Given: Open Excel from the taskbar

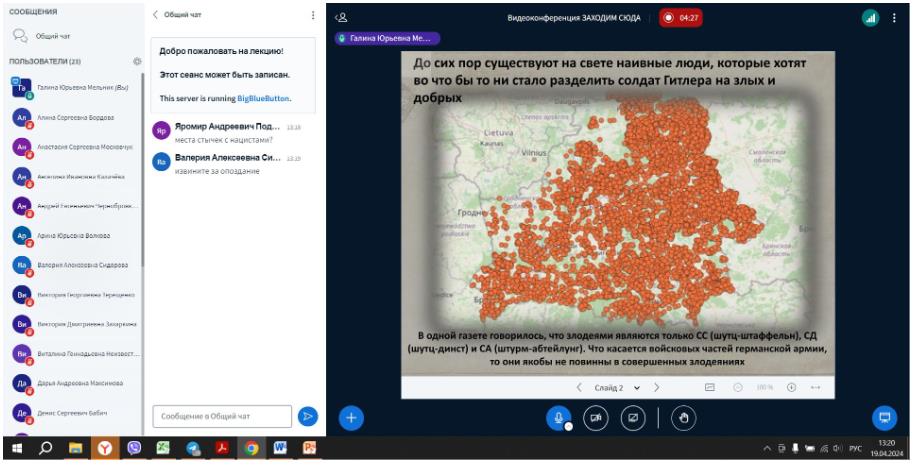Looking at the screenshot, I should [163, 449].
